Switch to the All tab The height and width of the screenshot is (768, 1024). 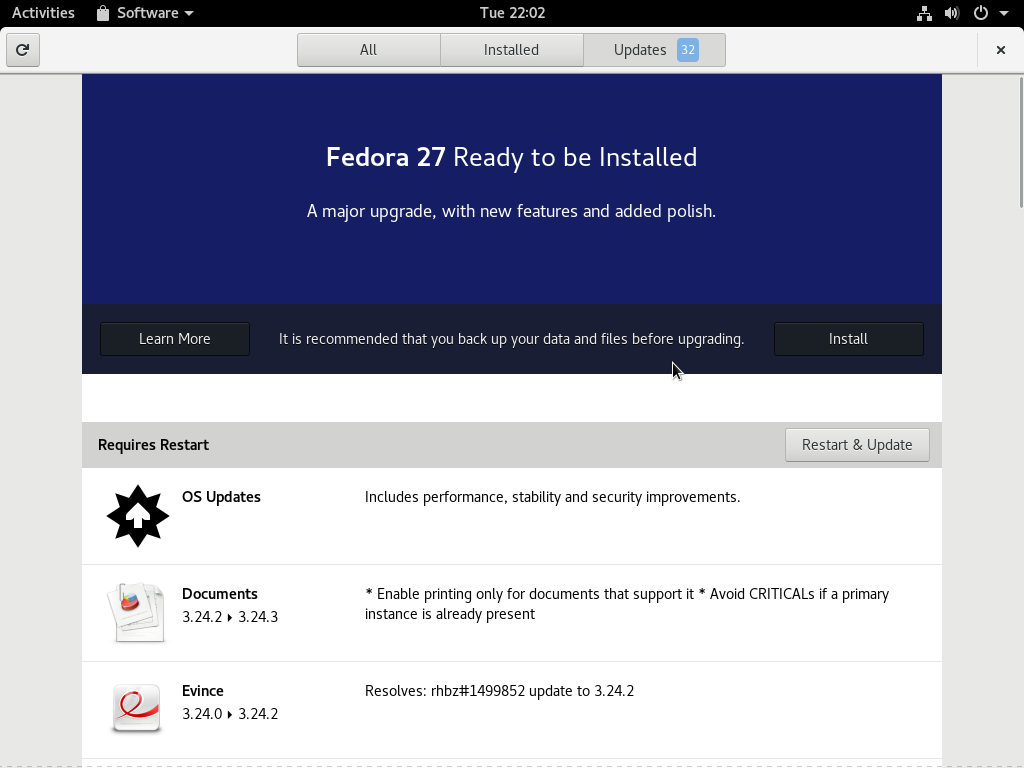(x=368, y=50)
